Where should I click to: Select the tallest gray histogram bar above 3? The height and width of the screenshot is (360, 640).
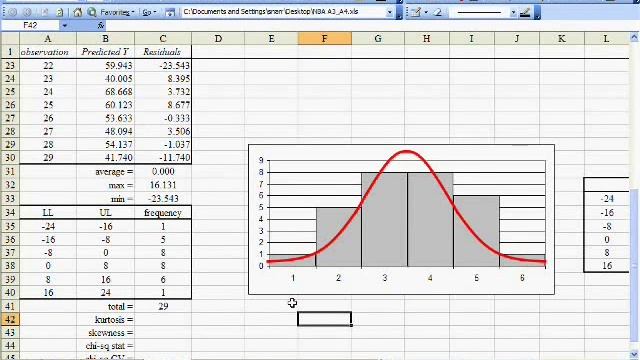tap(384, 220)
